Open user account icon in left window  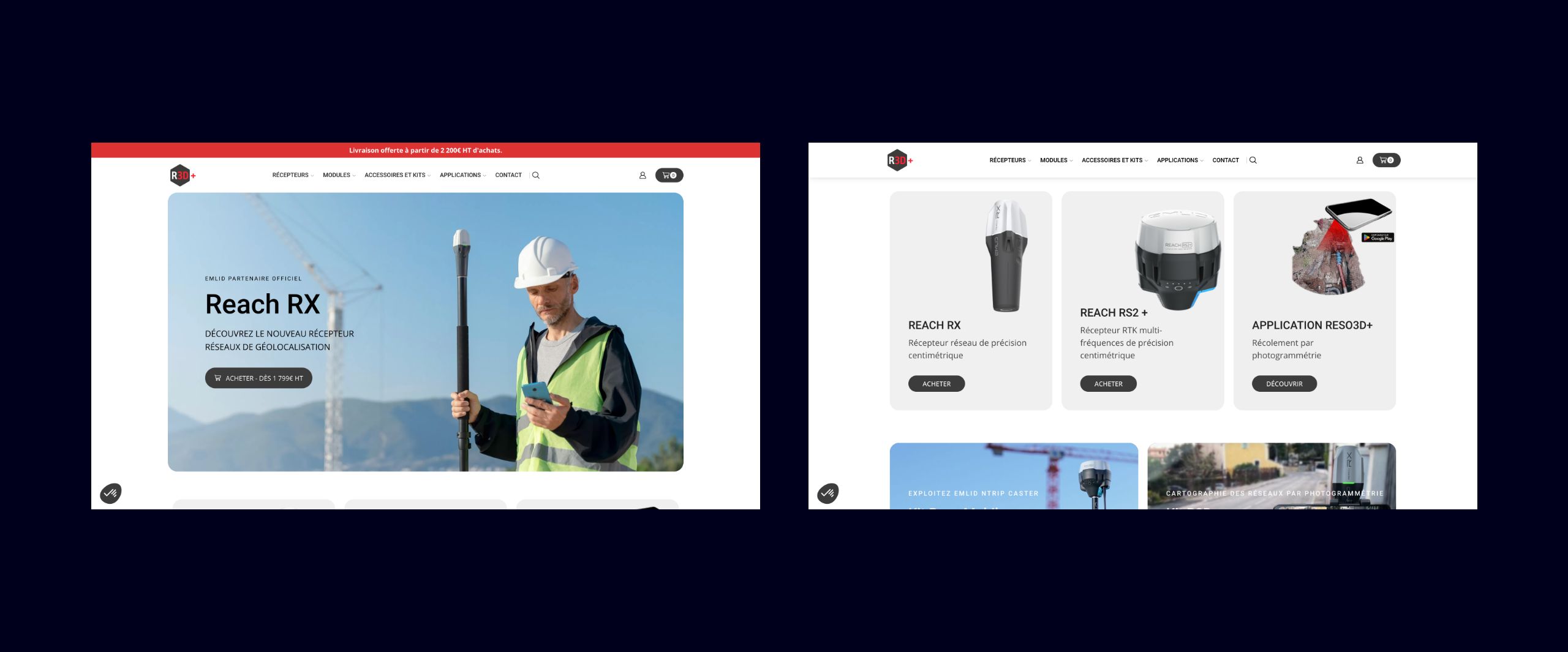[643, 175]
